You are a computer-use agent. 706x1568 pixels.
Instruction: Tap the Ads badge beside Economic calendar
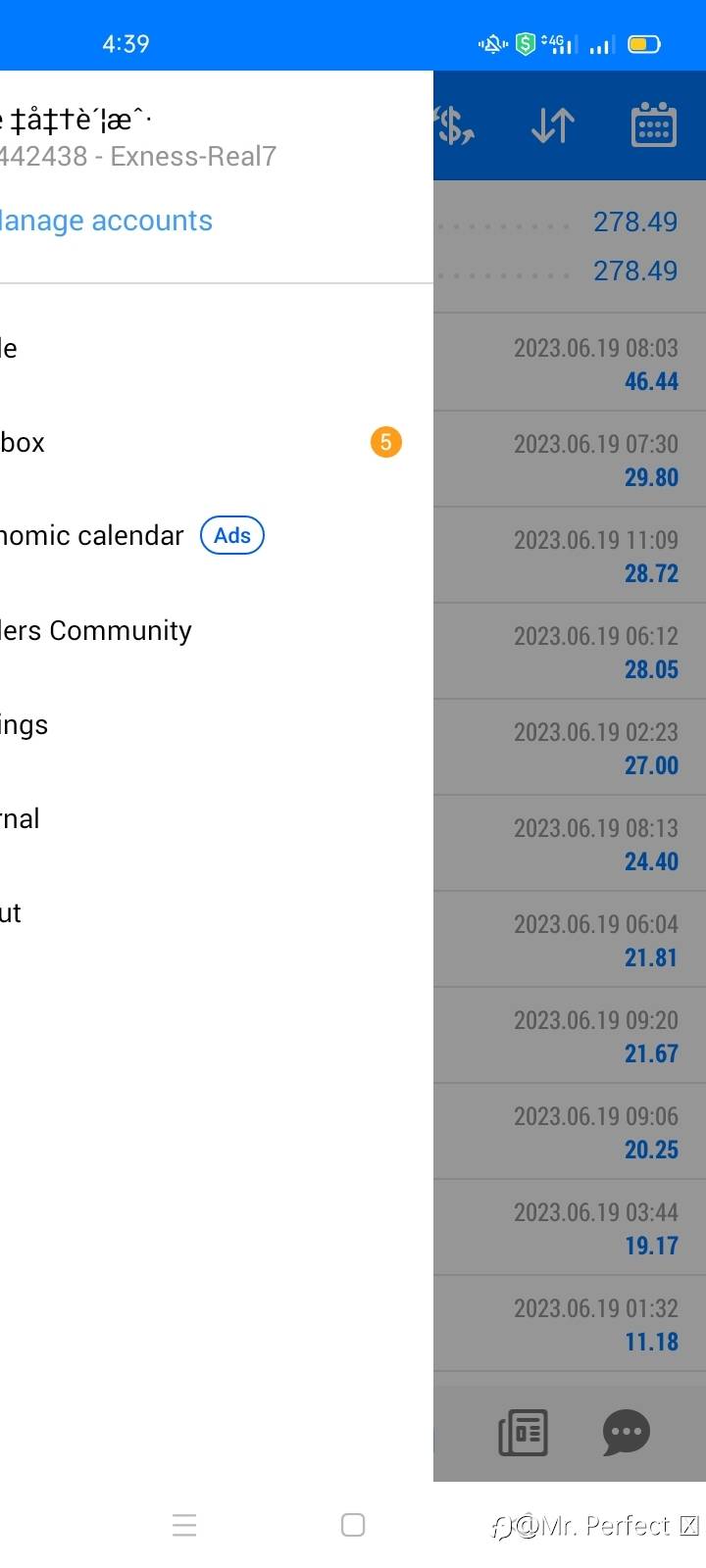click(x=232, y=535)
